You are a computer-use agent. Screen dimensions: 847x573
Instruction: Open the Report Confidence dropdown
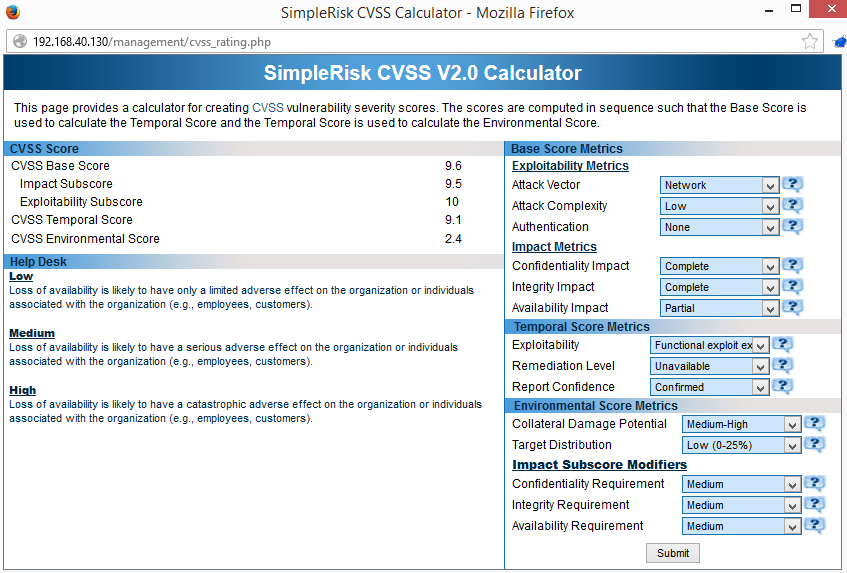[x=709, y=387]
